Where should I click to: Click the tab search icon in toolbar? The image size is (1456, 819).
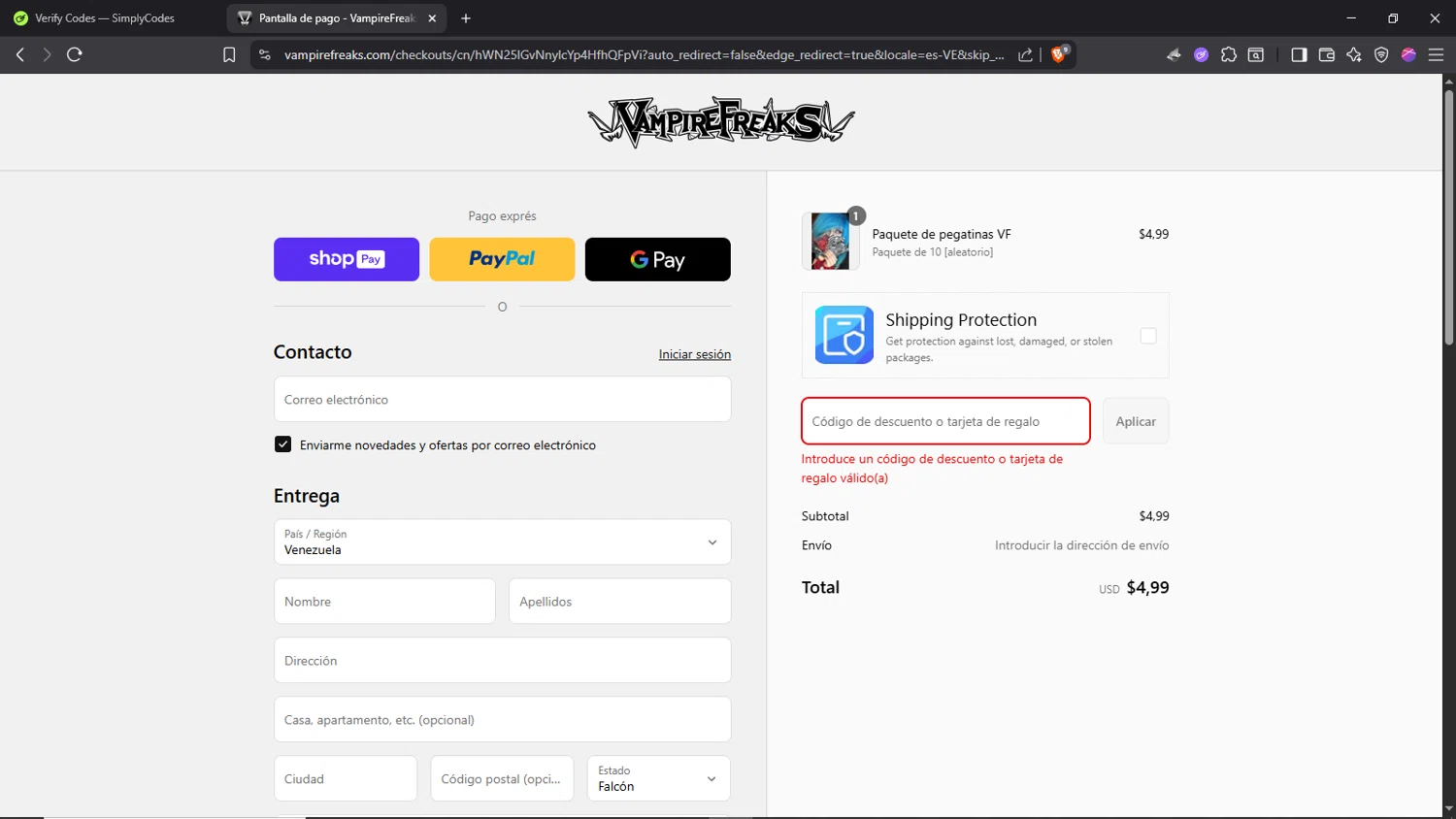pos(1256,54)
